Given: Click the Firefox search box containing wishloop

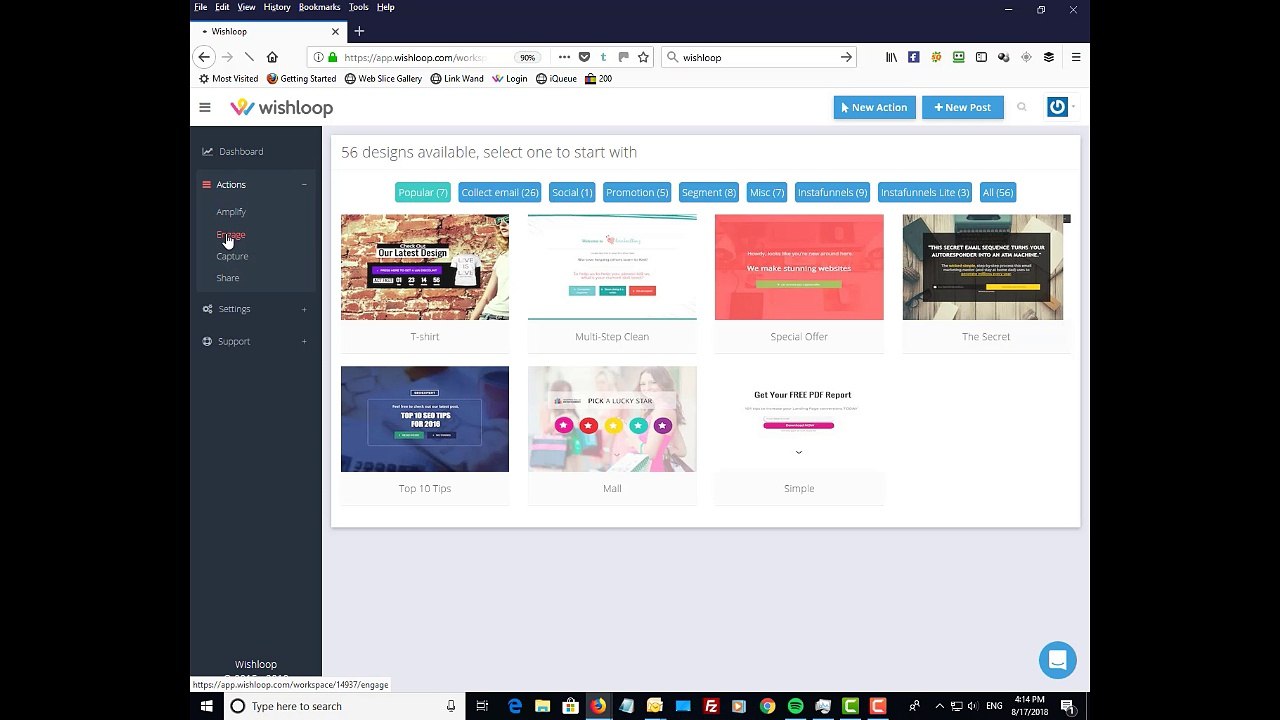Looking at the screenshot, I should tap(760, 57).
